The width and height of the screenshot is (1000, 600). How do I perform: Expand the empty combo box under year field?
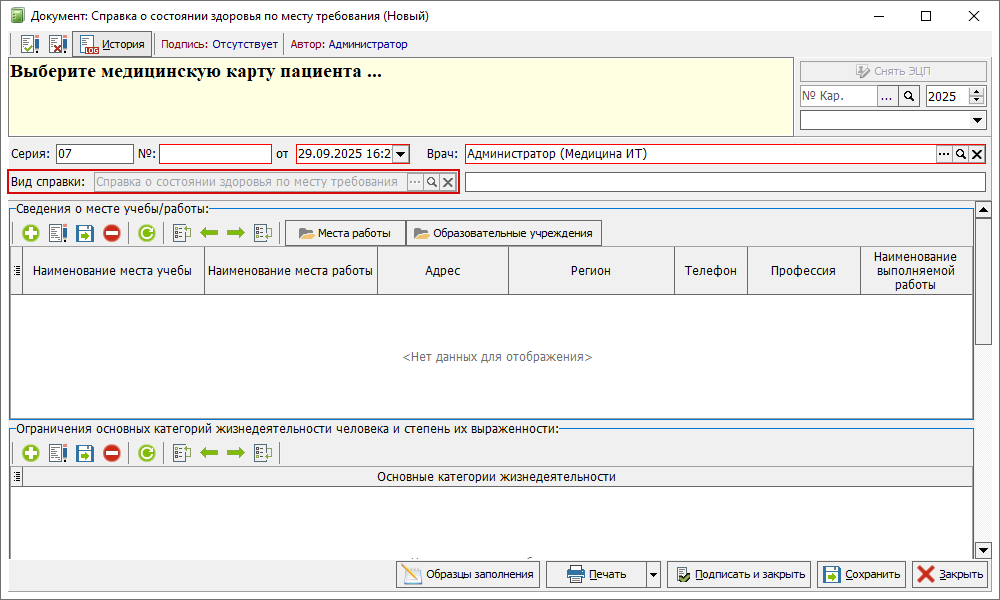tap(978, 120)
